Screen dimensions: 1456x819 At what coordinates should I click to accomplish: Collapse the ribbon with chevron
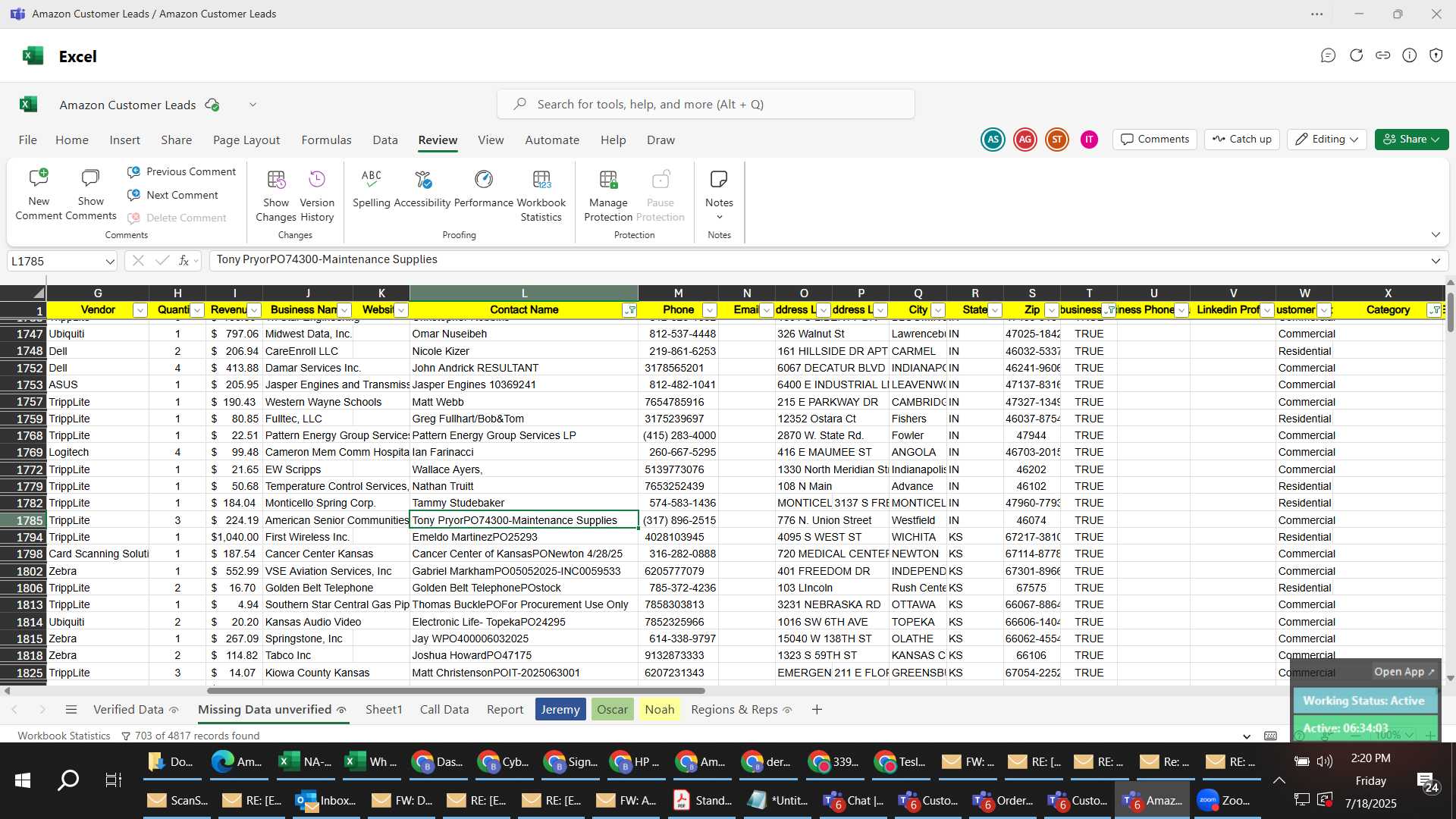tap(1436, 235)
